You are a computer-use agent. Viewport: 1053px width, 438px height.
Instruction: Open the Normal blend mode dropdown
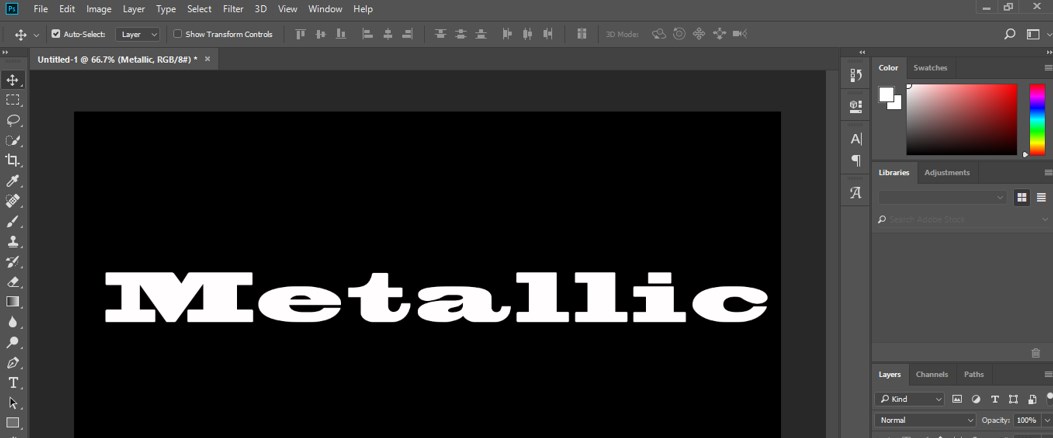pos(925,420)
